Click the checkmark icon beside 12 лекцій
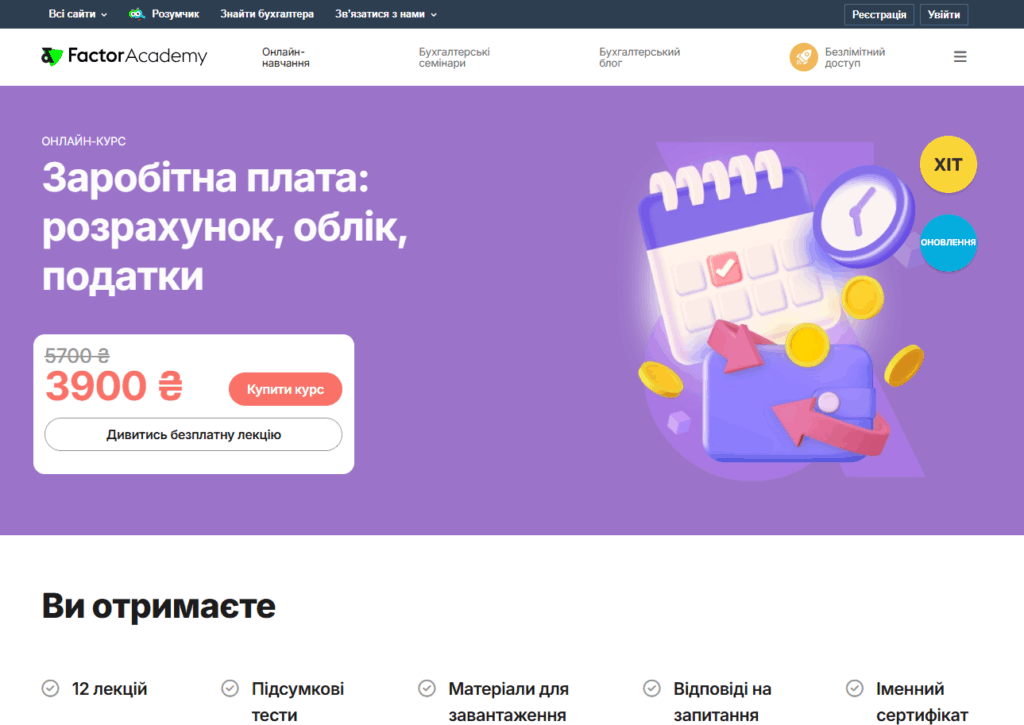This screenshot has height=725, width=1024. pyautogui.click(x=50, y=688)
